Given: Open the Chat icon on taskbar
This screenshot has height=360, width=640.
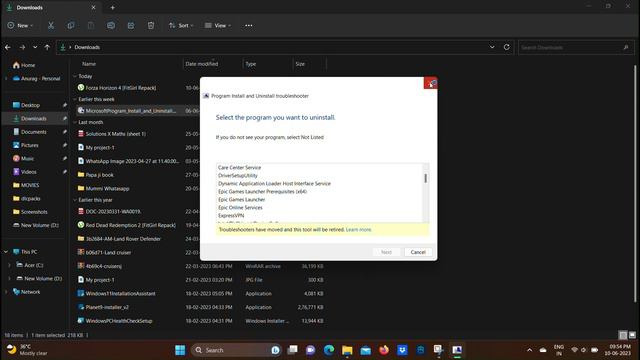Looking at the screenshot, I should 311,350.
